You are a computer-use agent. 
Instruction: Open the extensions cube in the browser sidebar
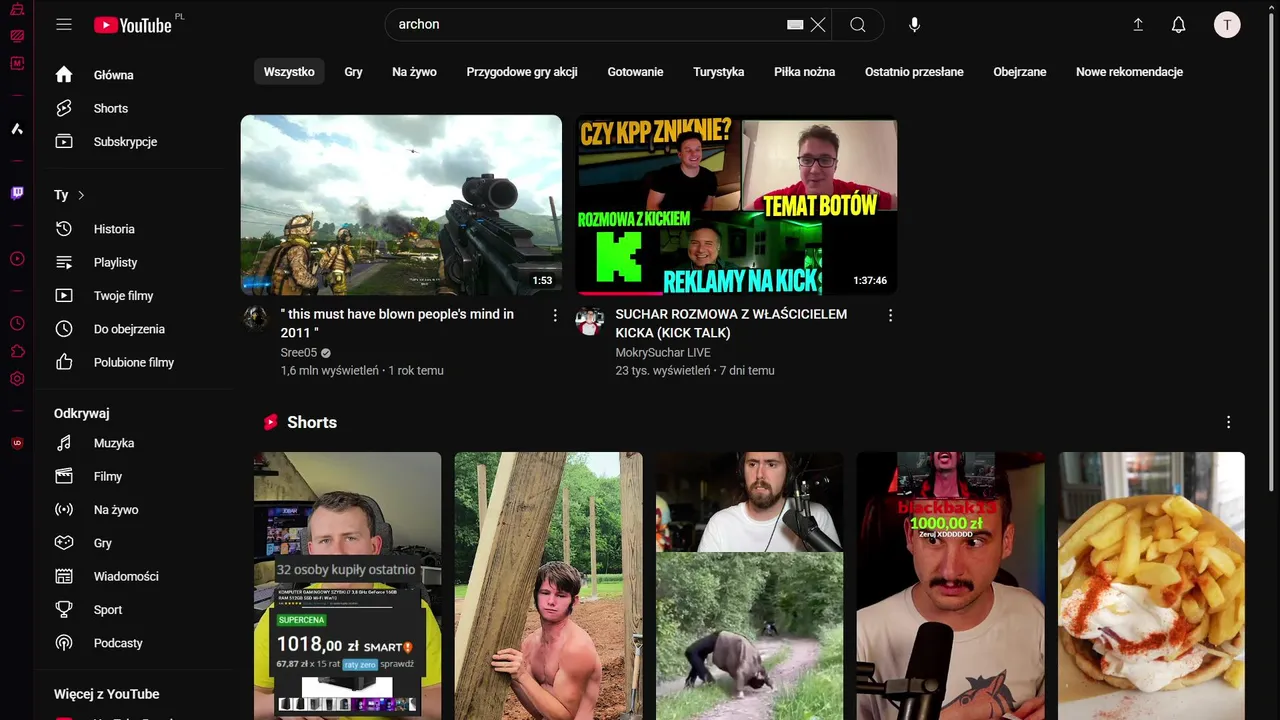click(17, 351)
